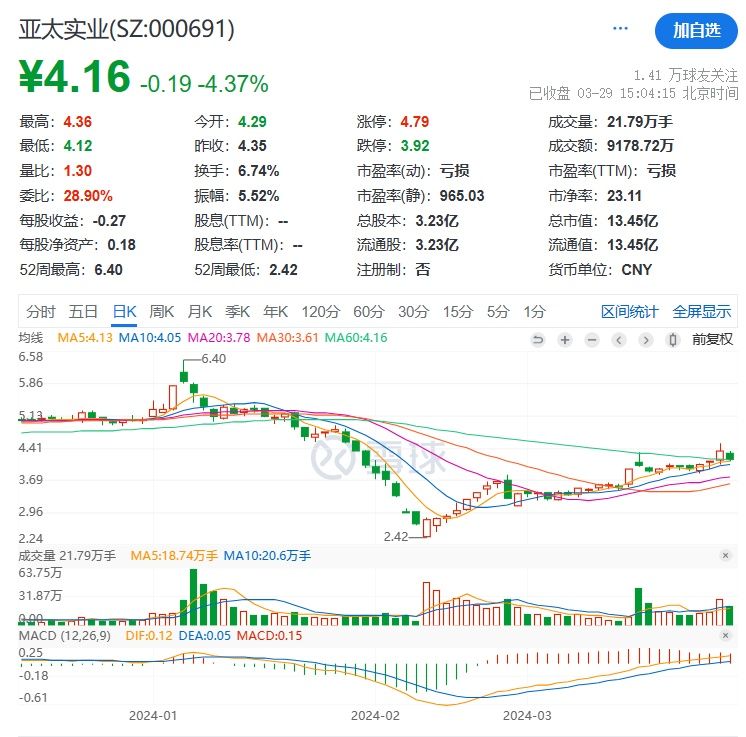746x737 pixels.
Task: Toggle the candlestick style icon
Action: click(x=673, y=340)
